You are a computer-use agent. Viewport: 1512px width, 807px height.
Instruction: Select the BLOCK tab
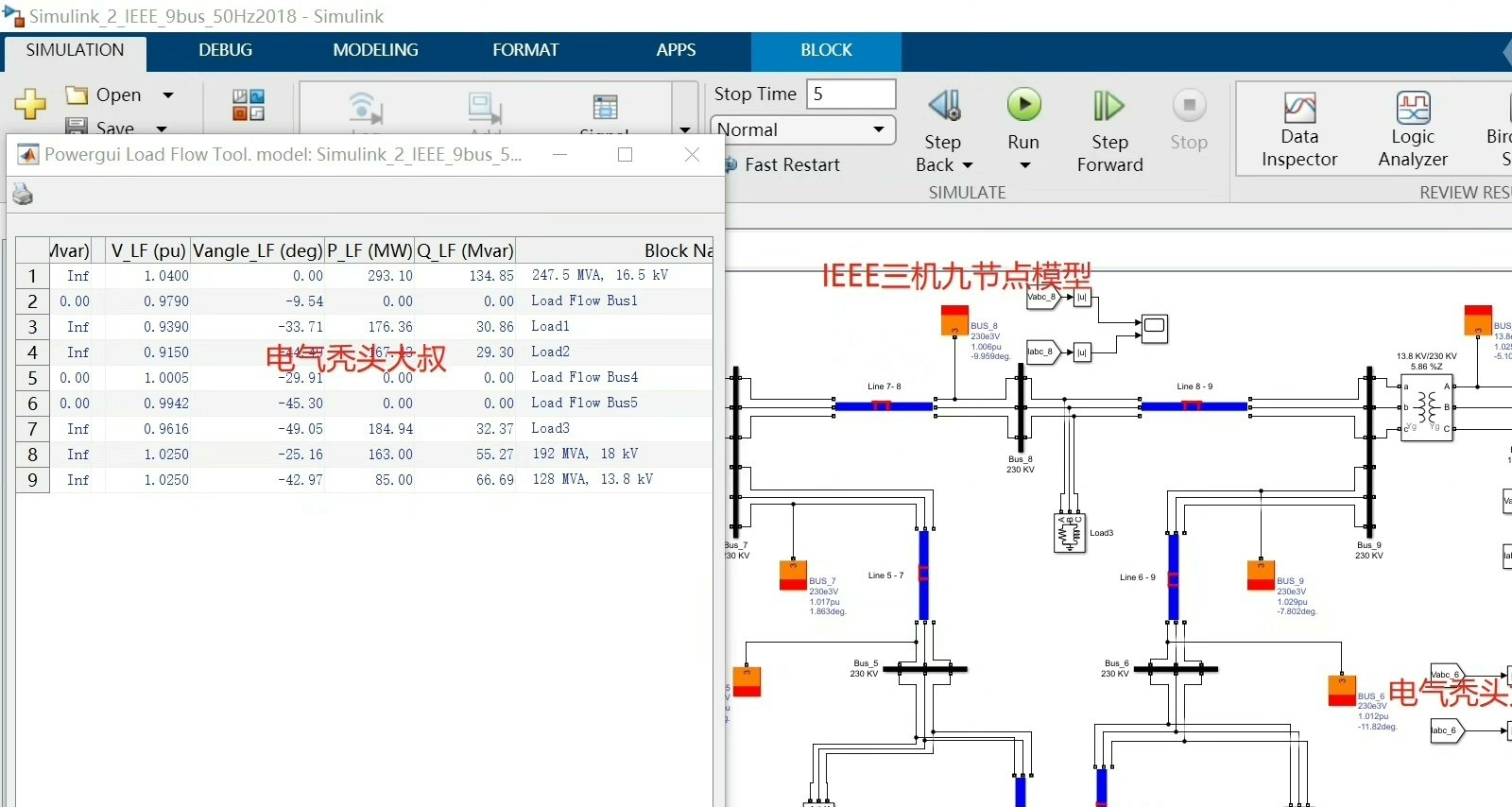826,50
